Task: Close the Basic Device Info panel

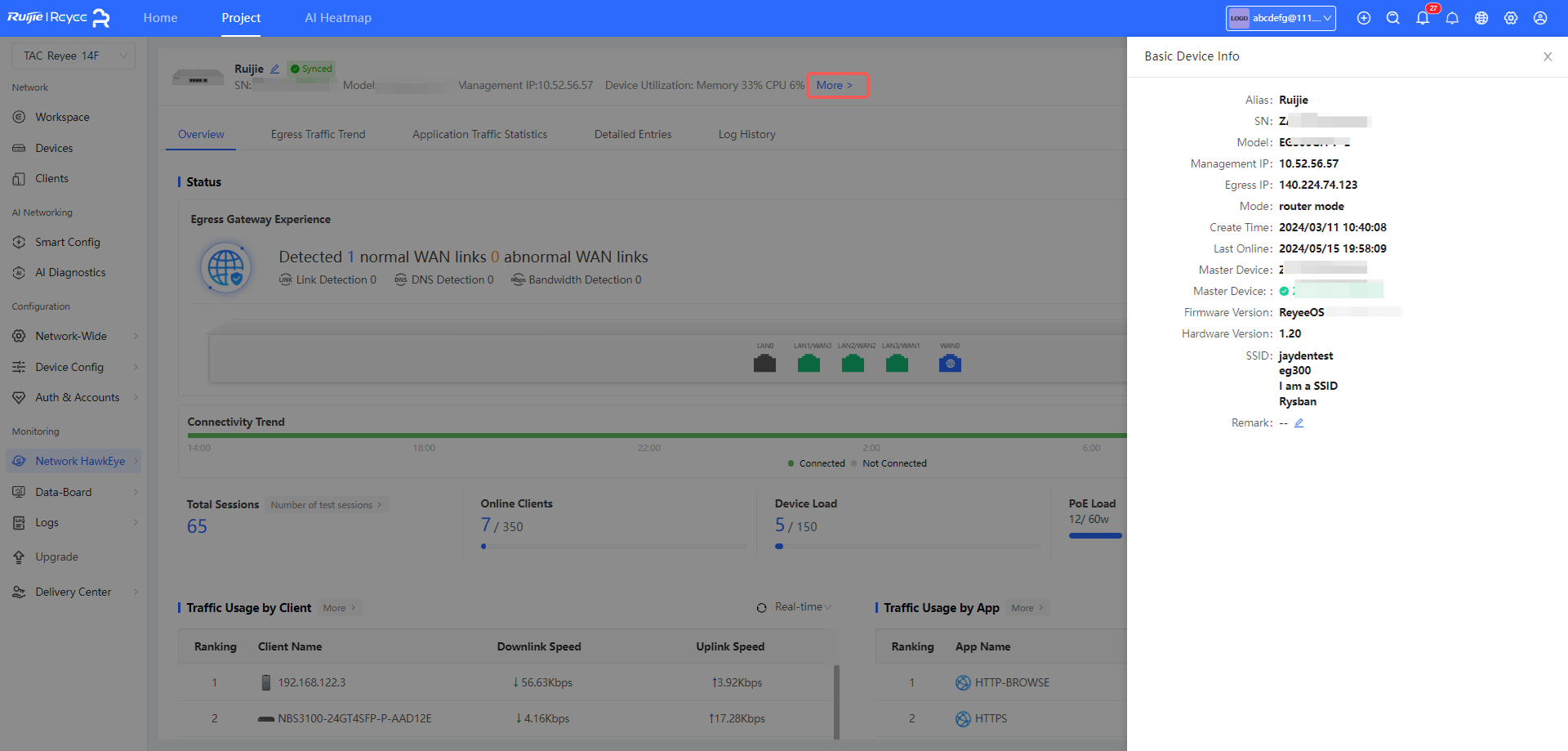Action: (x=1548, y=56)
